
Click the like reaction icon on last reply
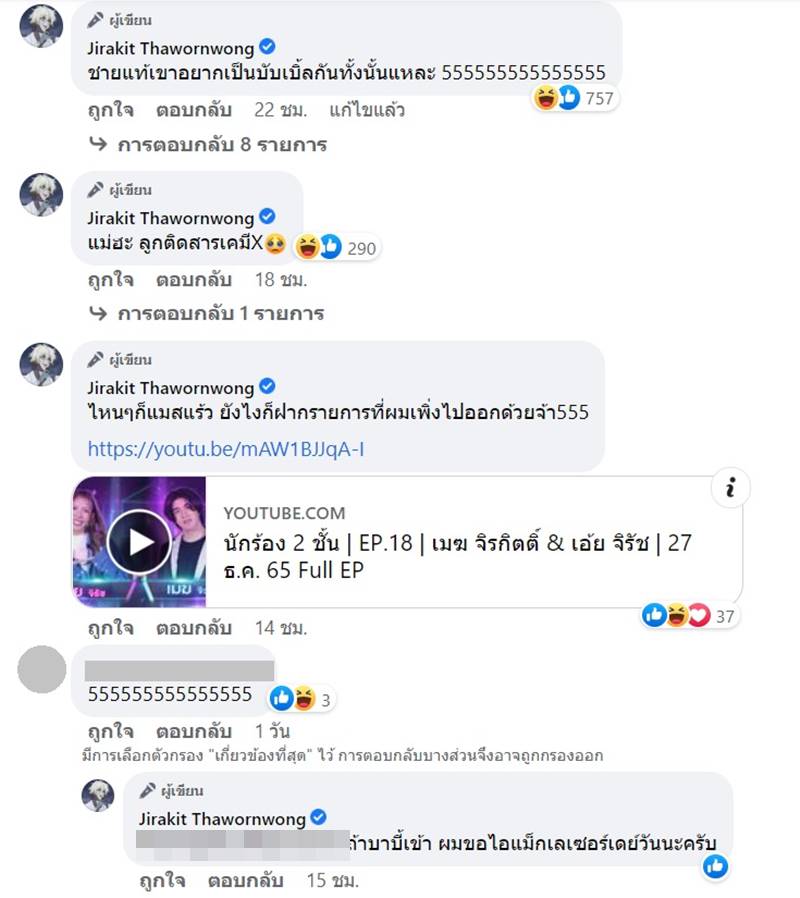[715, 866]
